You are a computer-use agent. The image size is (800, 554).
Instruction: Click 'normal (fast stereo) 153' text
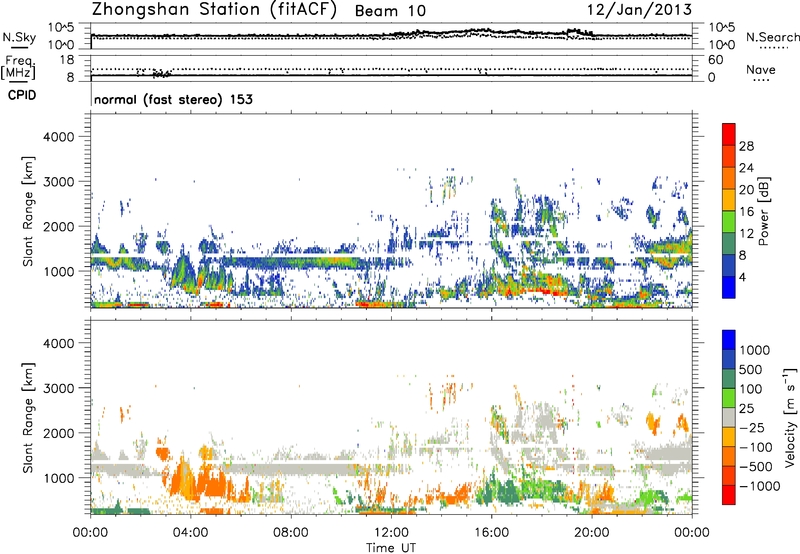click(x=173, y=99)
